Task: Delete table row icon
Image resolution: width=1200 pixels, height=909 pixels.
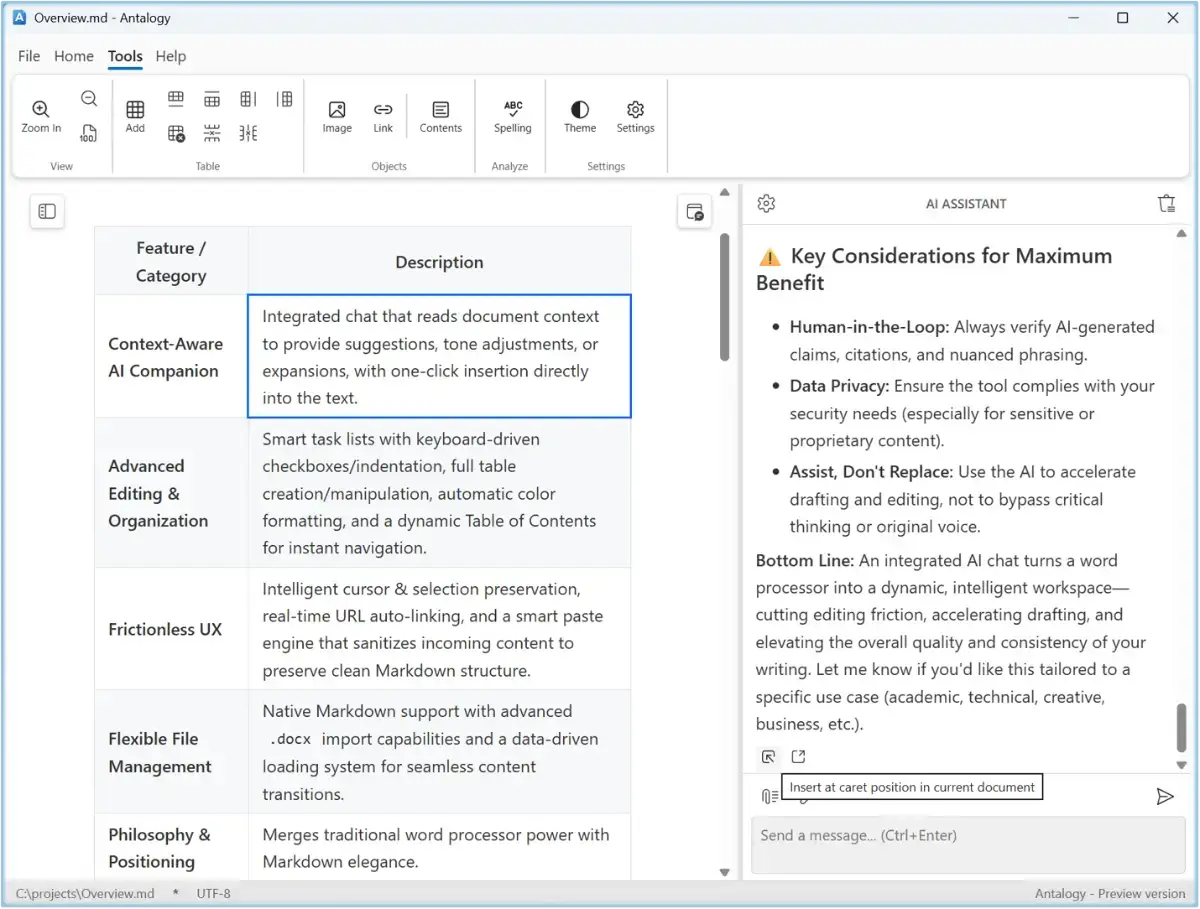Action: click(x=212, y=133)
